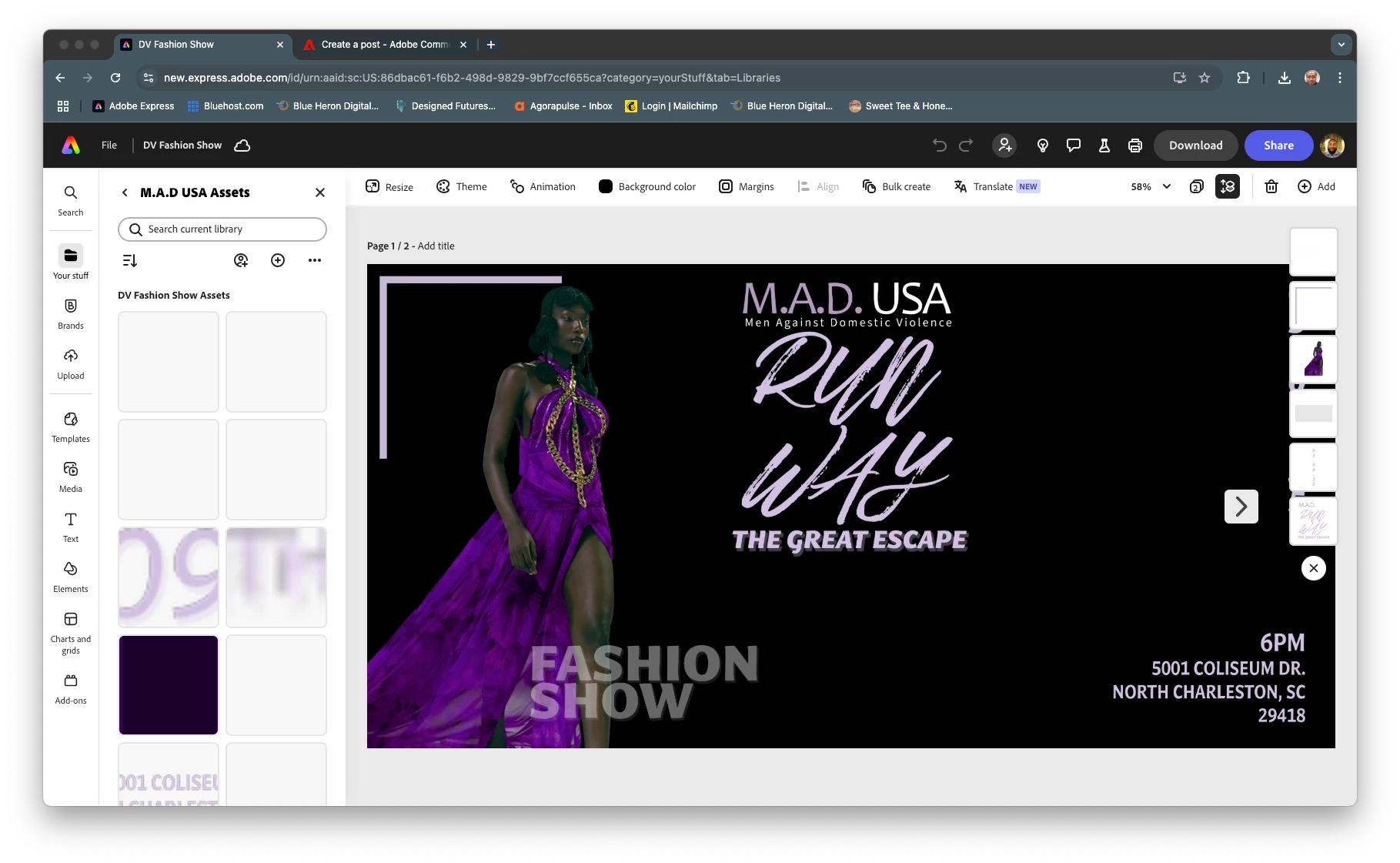
Task: Select the dark purple color asset
Action: 169,685
